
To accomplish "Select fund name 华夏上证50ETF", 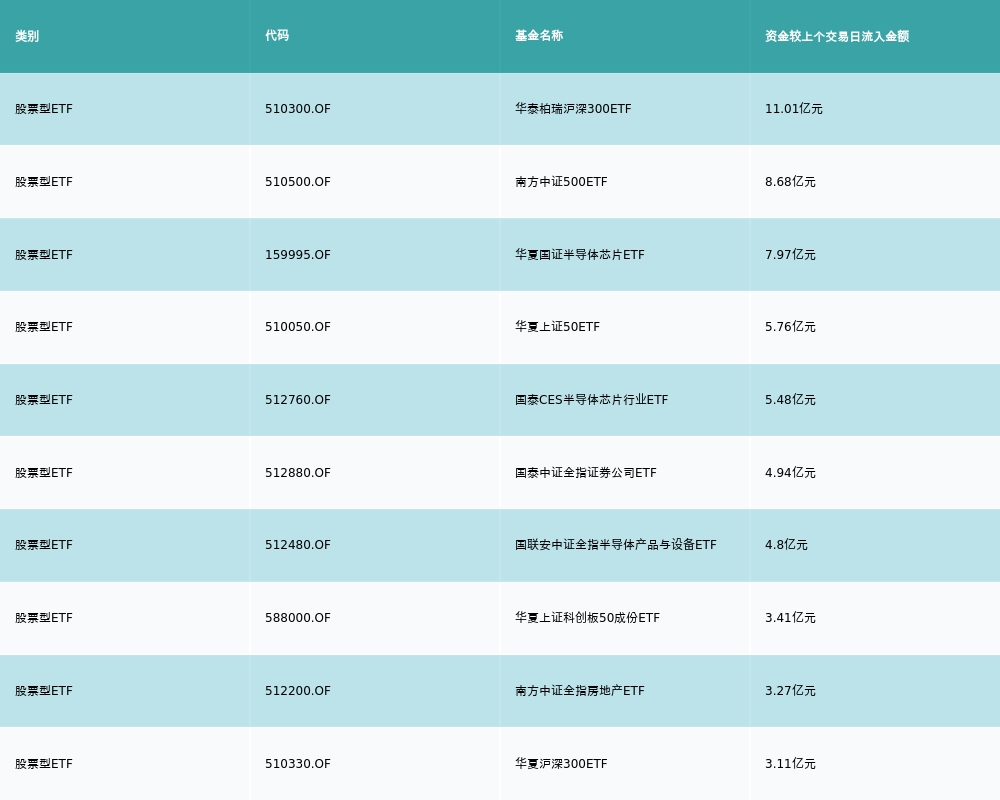I will [557, 327].
